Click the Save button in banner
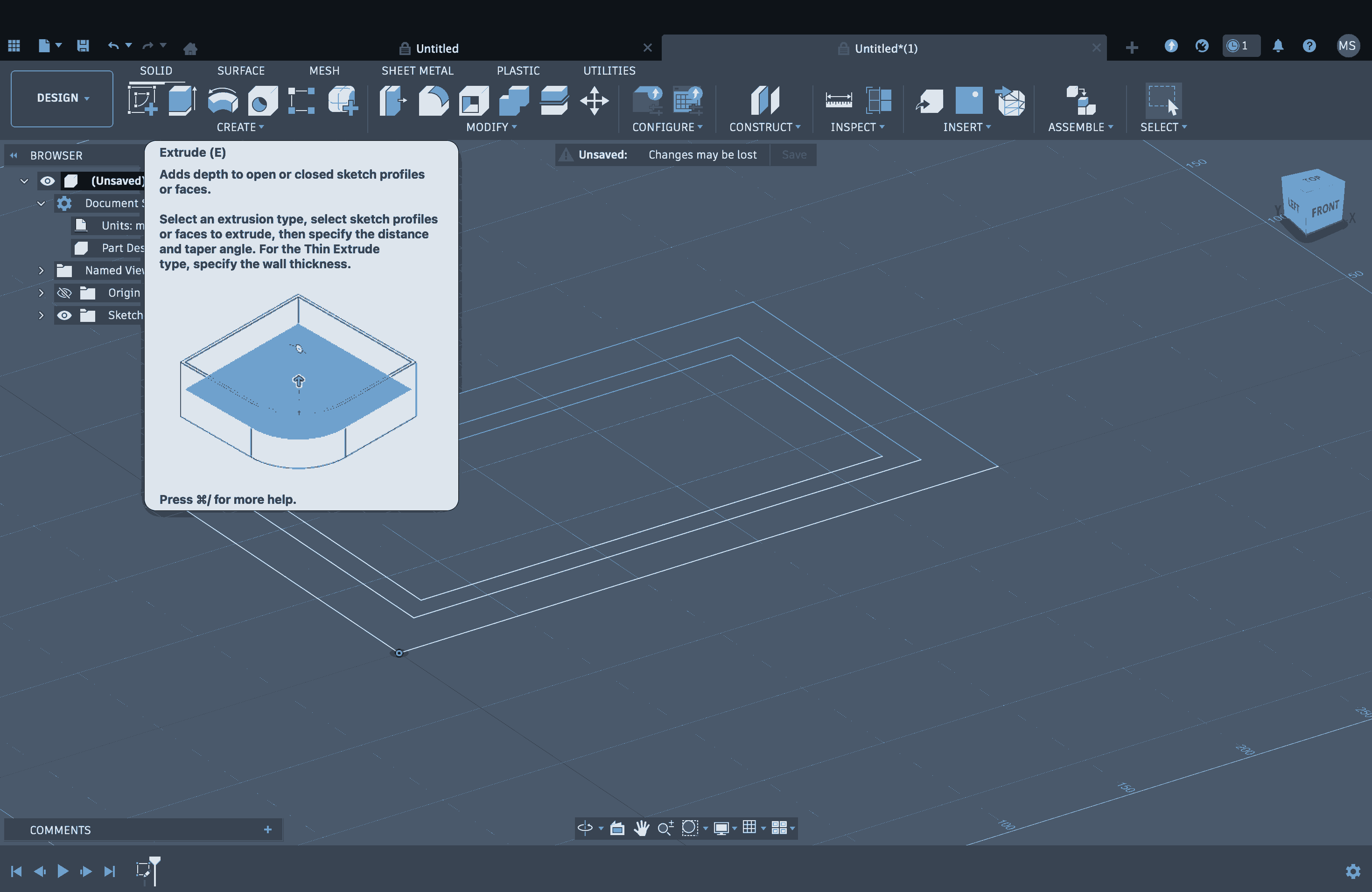The image size is (1372, 892). [x=794, y=154]
